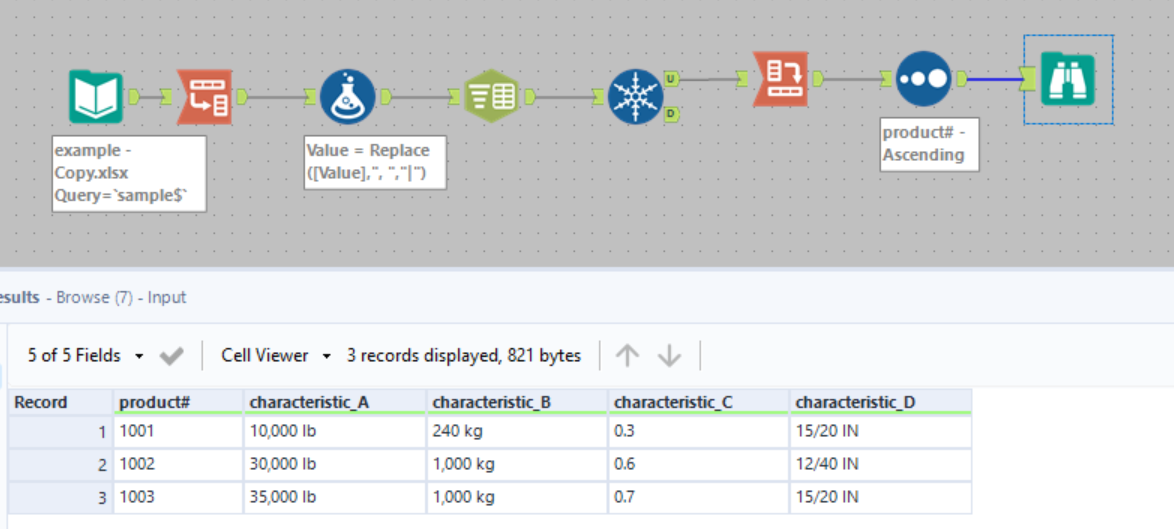Select the Input Data book tool
The width and height of the screenshot is (1174, 529).
coord(96,97)
